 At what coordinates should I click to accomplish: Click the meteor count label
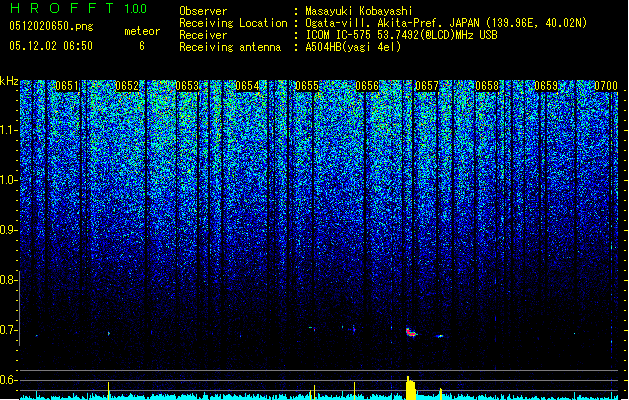(142, 31)
